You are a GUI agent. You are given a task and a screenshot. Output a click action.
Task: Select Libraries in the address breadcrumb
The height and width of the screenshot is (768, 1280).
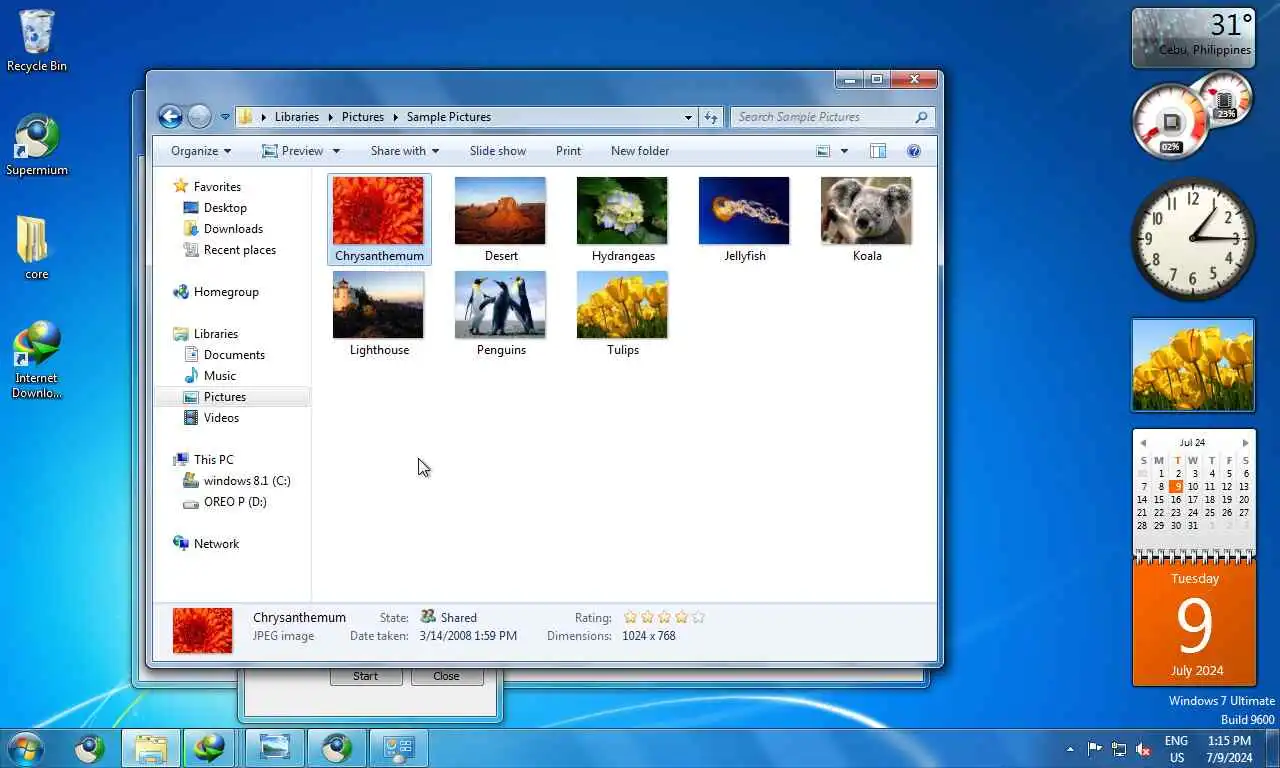point(297,117)
